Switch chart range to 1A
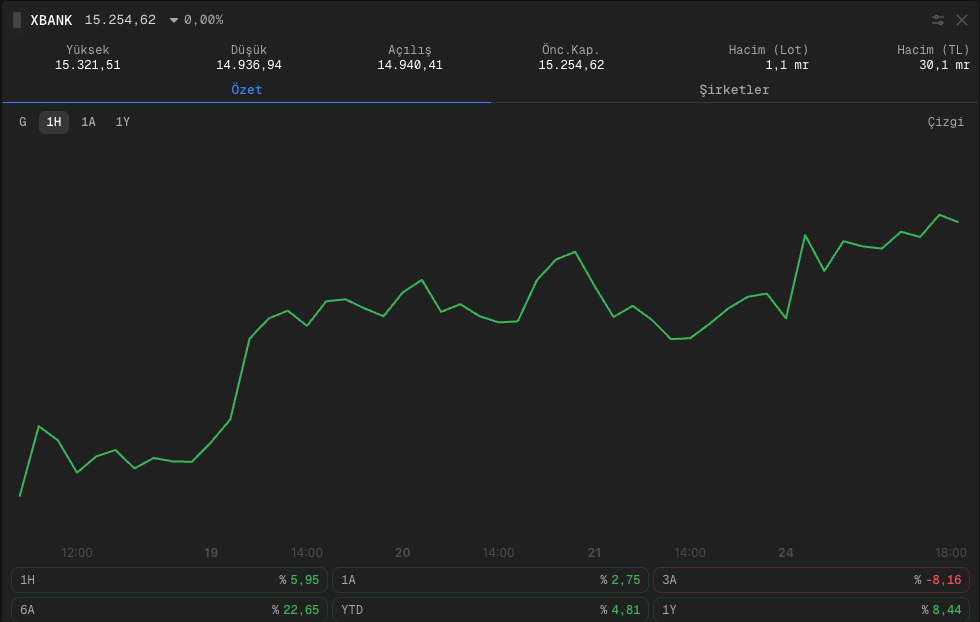The image size is (980, 622). point(88,122)
